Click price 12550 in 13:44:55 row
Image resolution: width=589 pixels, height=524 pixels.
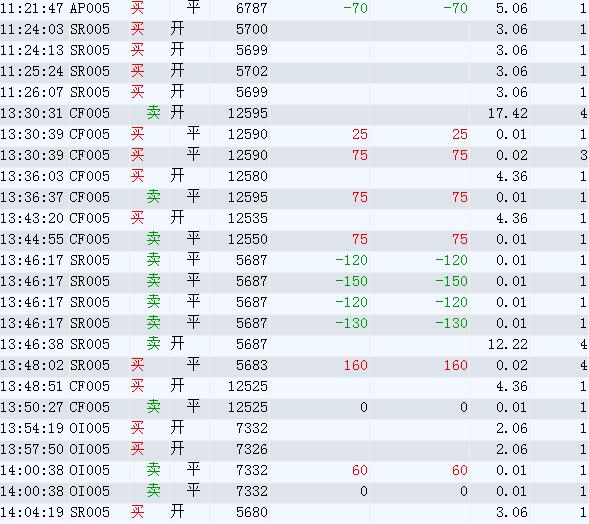(248, 239)
